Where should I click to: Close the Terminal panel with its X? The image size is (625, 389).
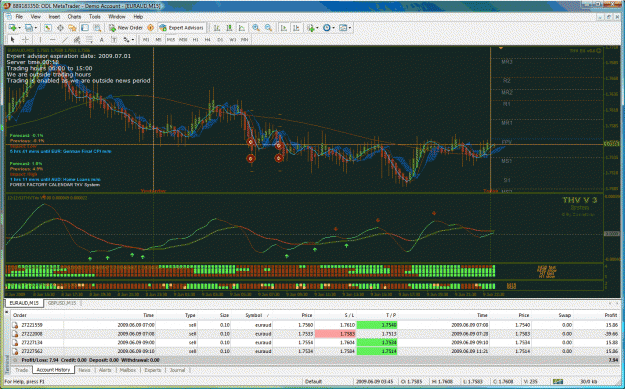pos(7,311)
